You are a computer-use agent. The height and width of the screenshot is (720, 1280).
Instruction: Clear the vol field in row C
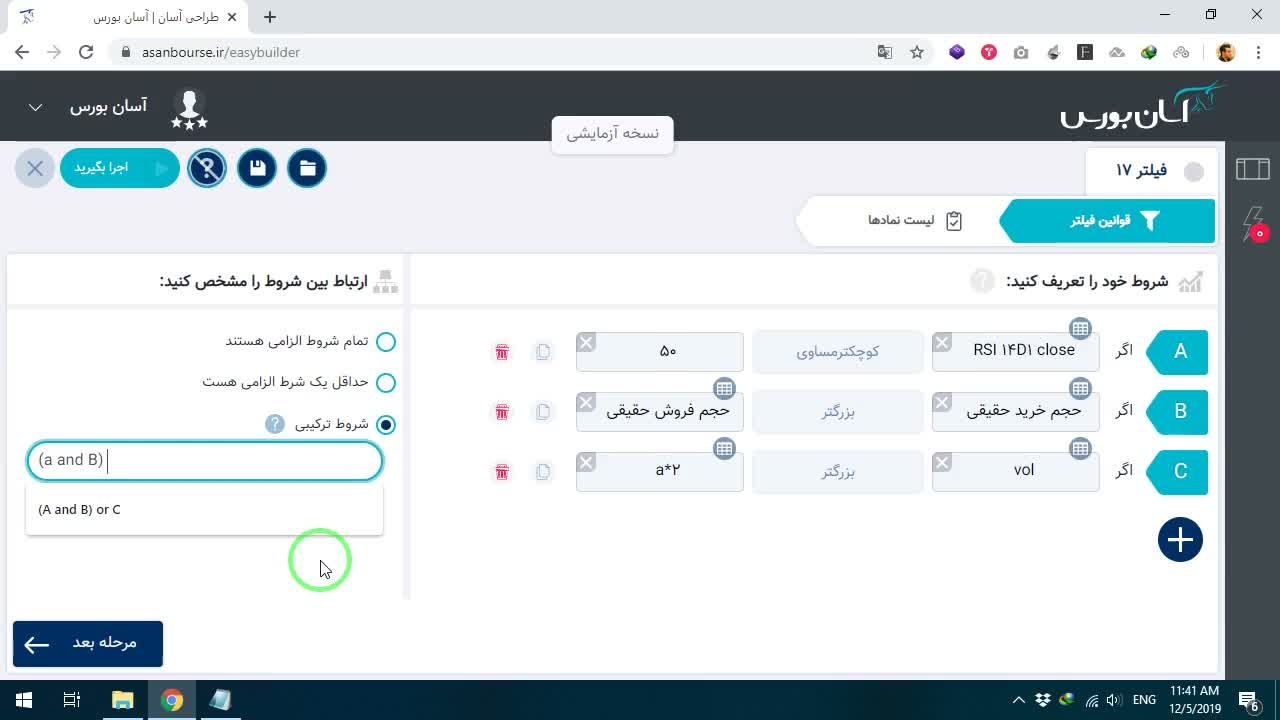[x=942, y=462]
